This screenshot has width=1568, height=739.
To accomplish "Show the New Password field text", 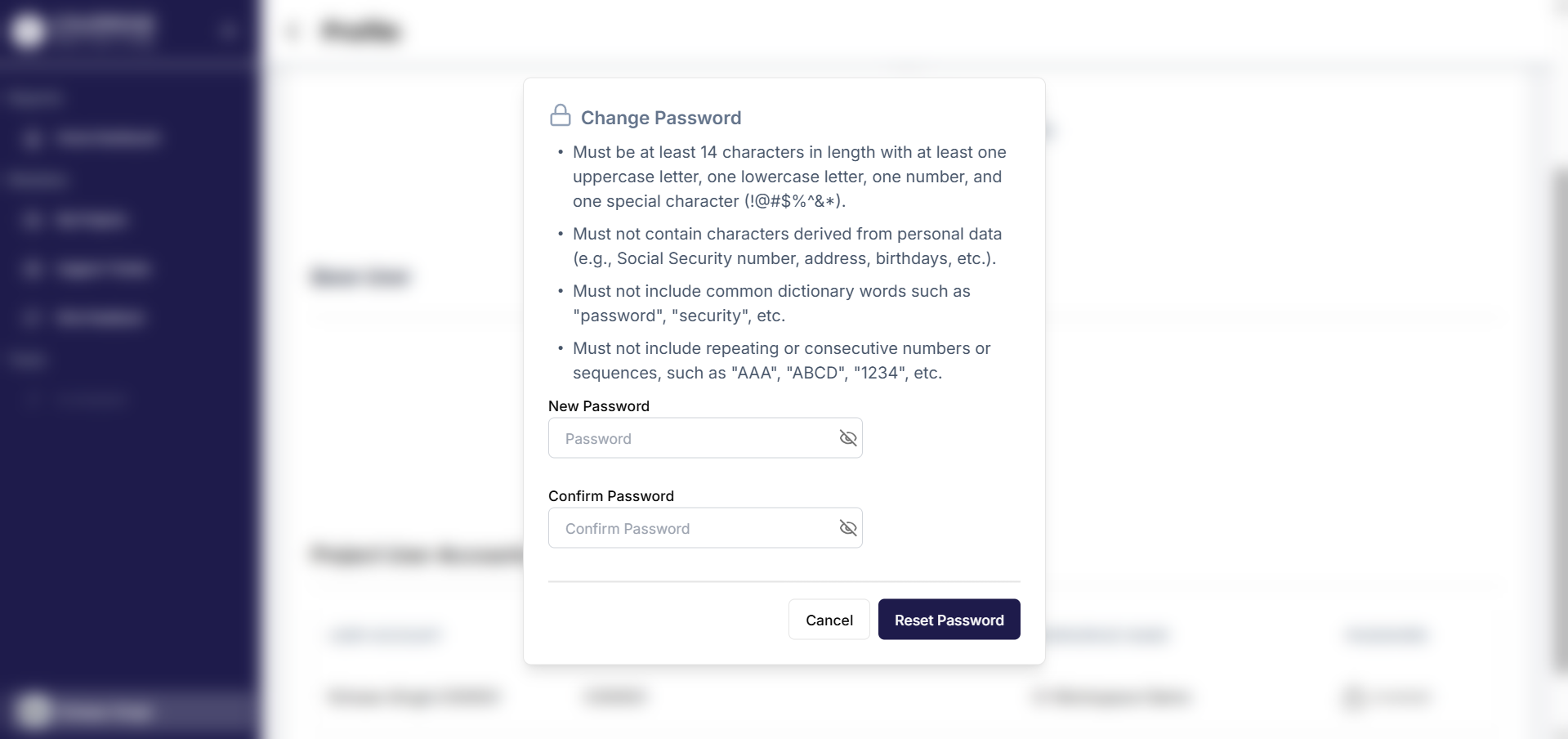I will click(x=847, y=438).
